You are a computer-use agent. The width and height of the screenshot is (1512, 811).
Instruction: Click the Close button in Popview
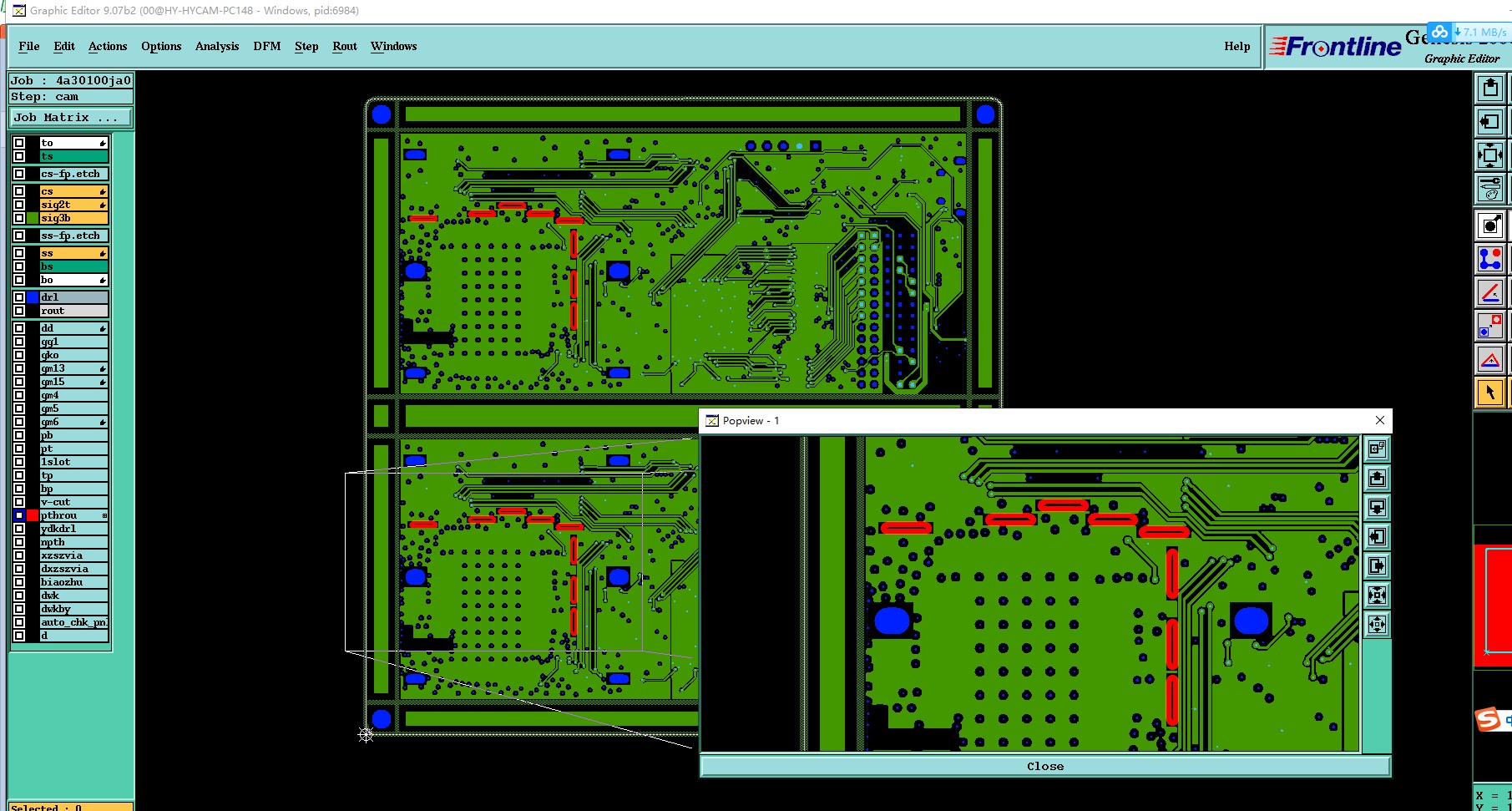[1045, 766]
